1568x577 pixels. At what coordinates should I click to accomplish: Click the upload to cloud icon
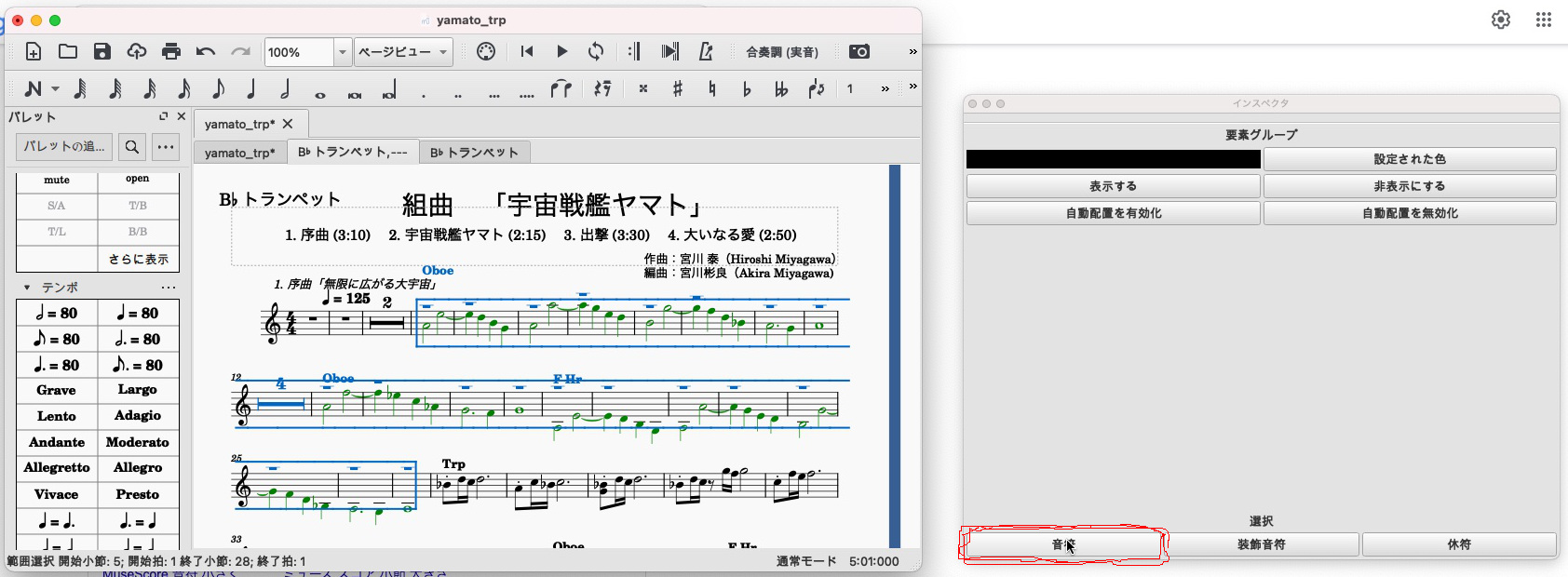[137, 52]
